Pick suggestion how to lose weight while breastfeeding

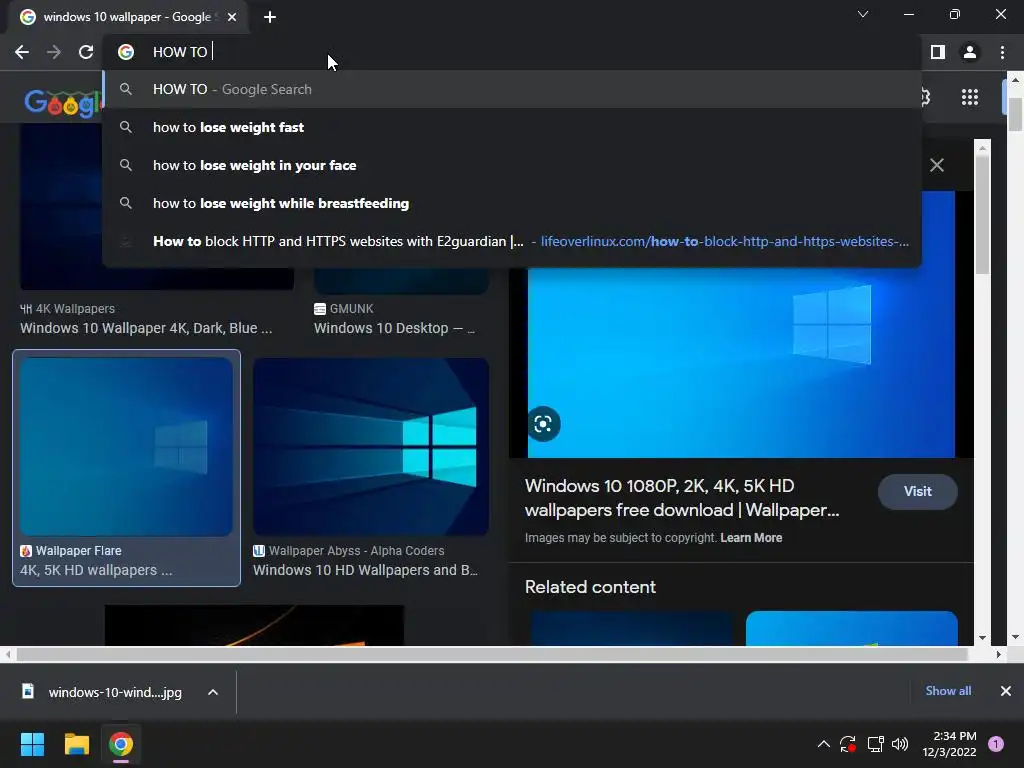point(511,203)
